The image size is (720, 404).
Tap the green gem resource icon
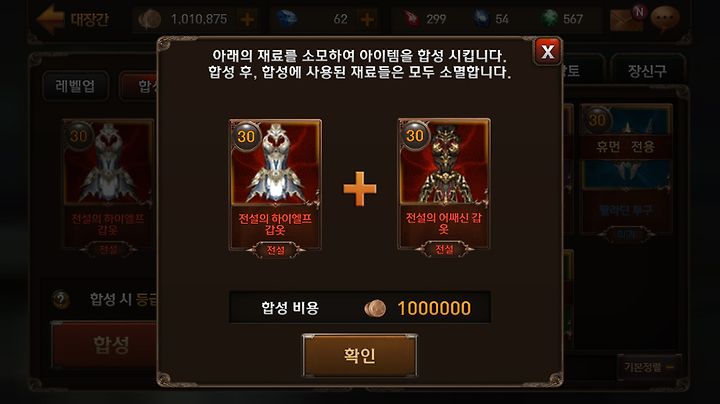point(549,19)
